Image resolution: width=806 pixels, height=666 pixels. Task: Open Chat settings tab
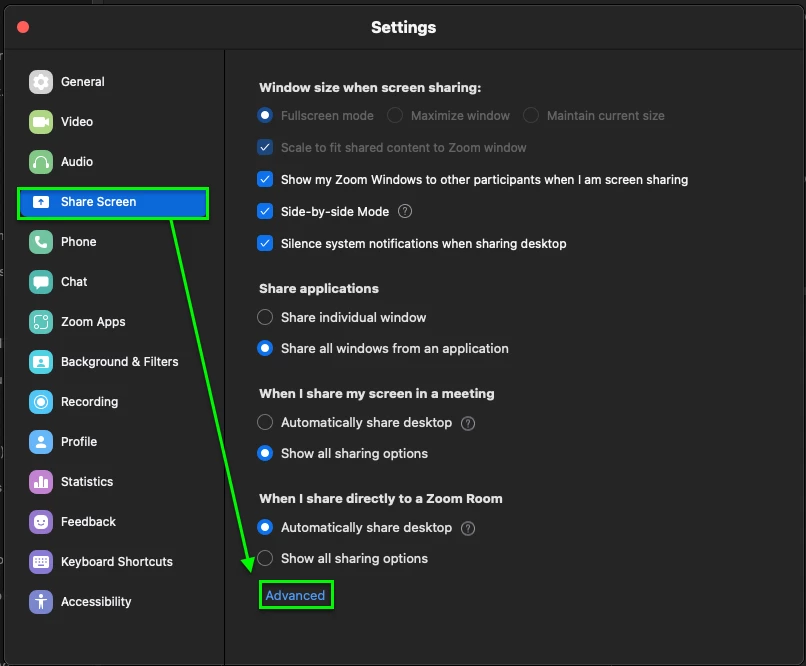pyautogui.click(x=113, y=282)
